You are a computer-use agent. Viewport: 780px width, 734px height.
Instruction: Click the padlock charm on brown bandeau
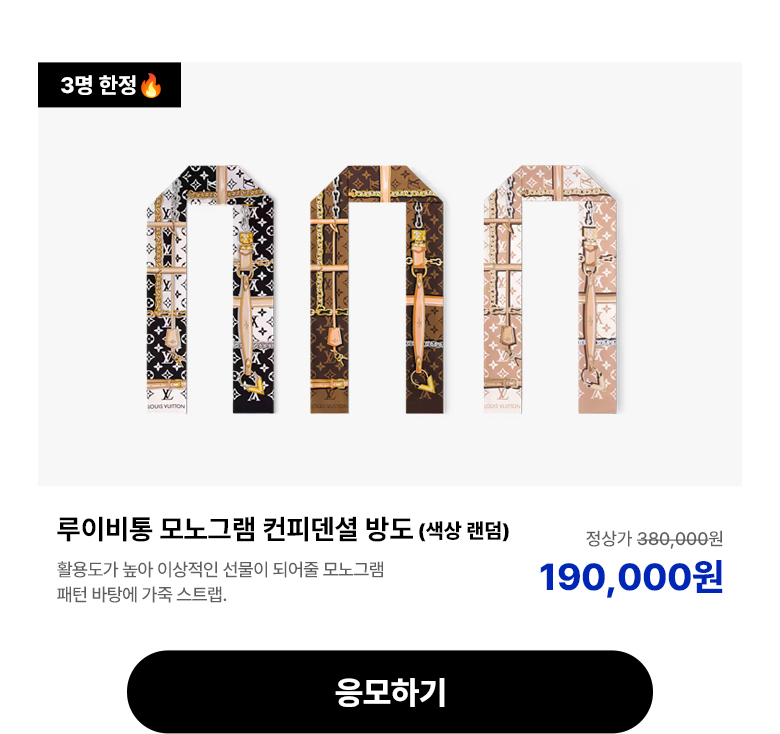334,337
